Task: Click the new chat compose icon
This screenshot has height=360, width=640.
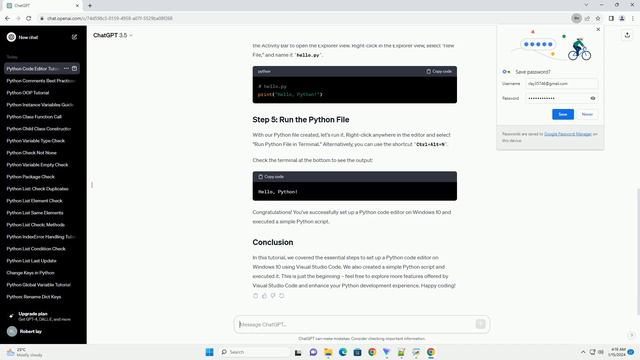Action: [x=74, y=37]
